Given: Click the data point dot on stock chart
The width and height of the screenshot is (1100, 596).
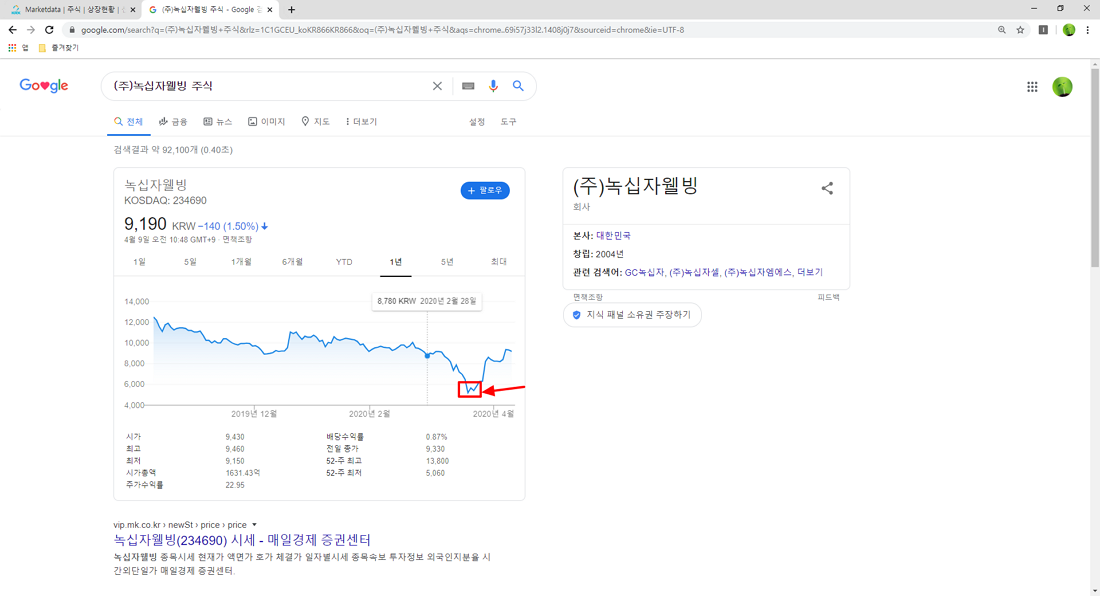Looking at the screenshot, I should (427, 356).
